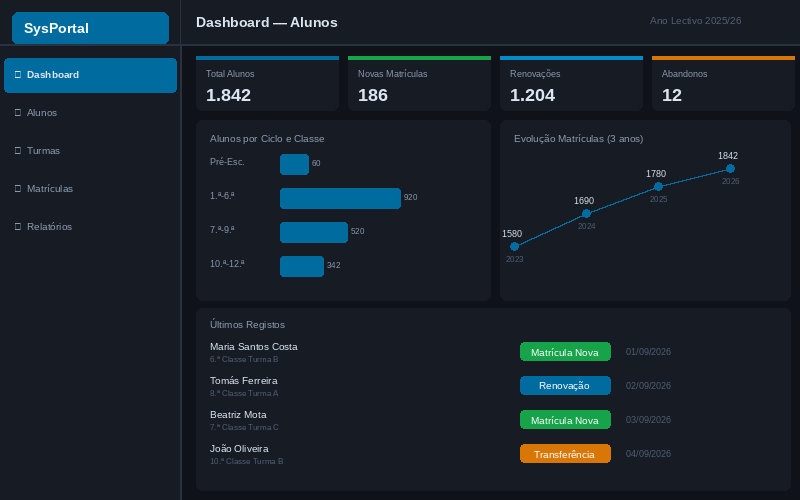Select the 2025 data point
The height and width of the screenshot is (500, 800).
659,187
